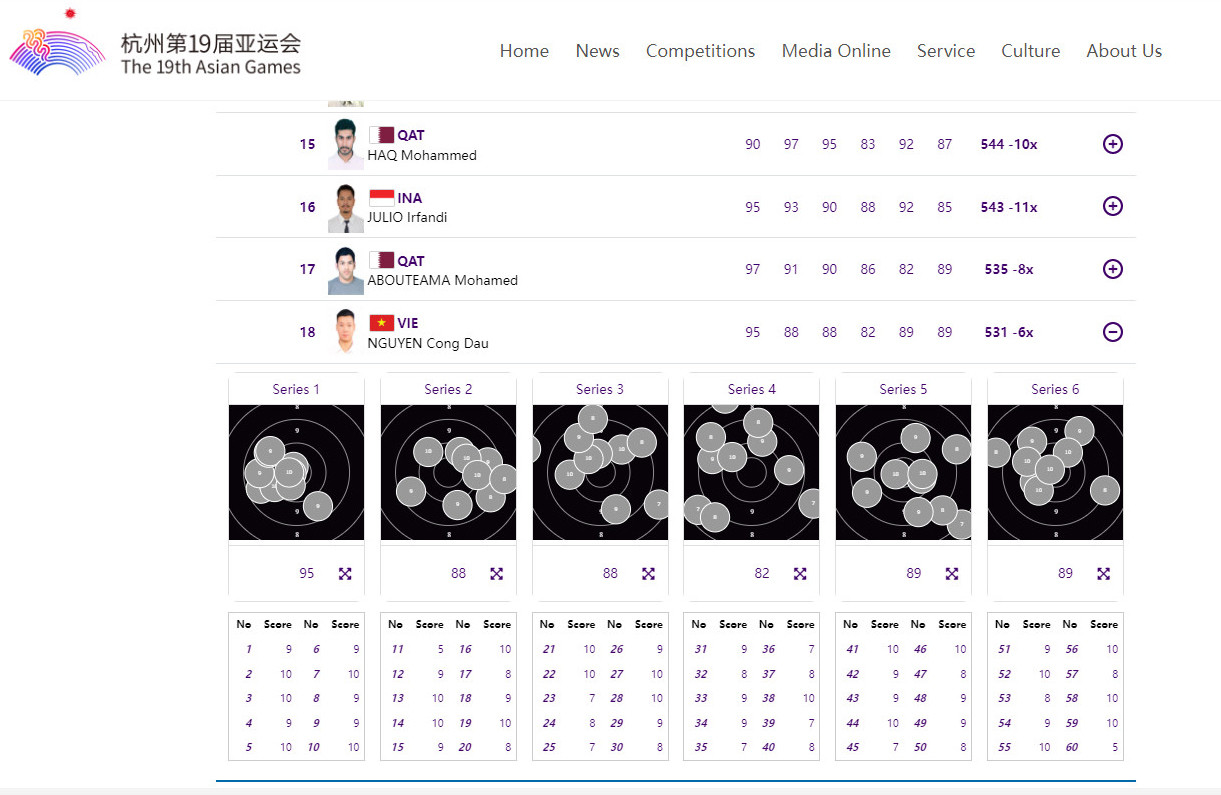The height and width of the screenshot is (795, 1221).
Task: Open the Competitions menu
Action: click(700, 51)
